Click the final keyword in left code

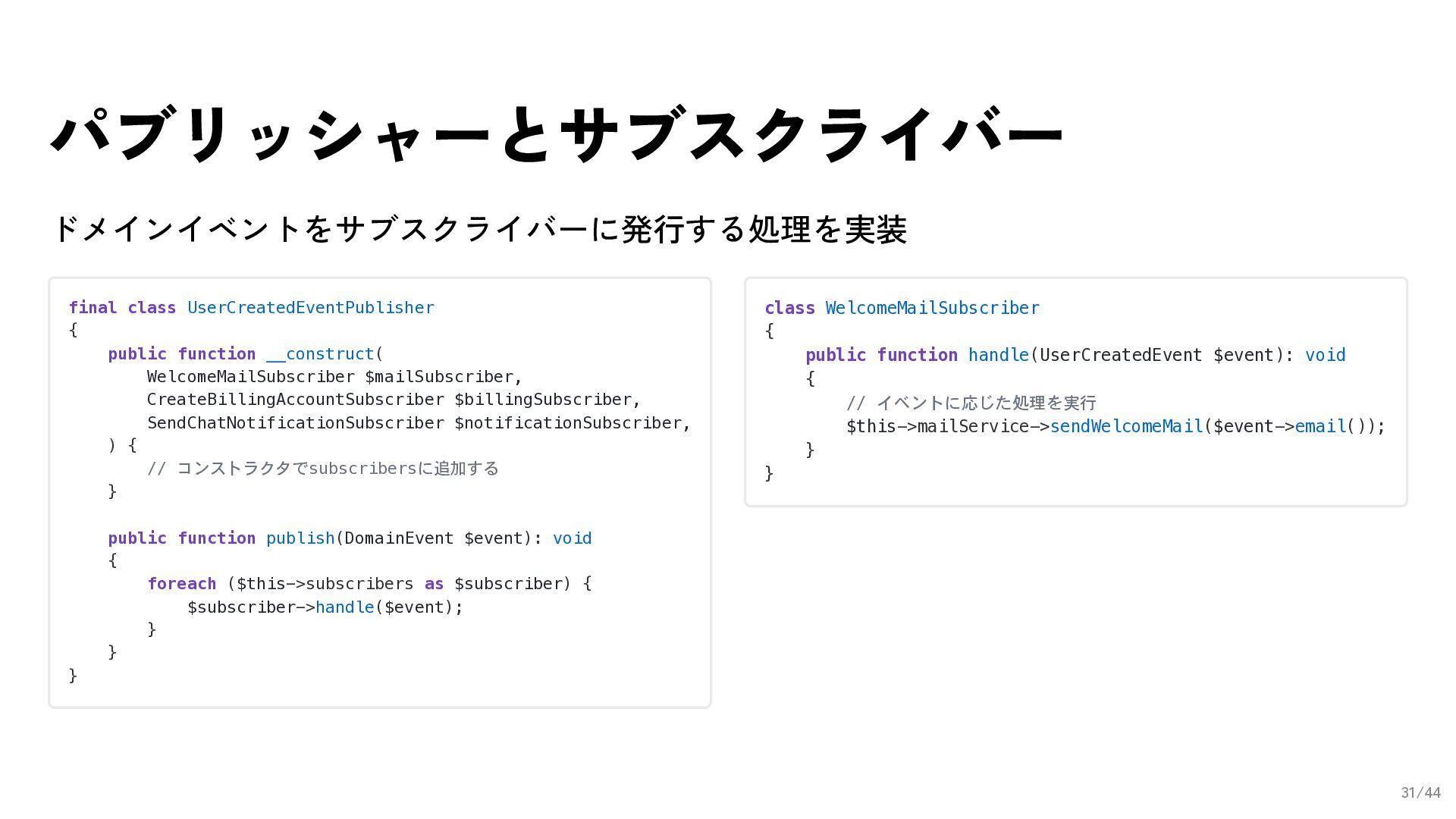[93, 308]
